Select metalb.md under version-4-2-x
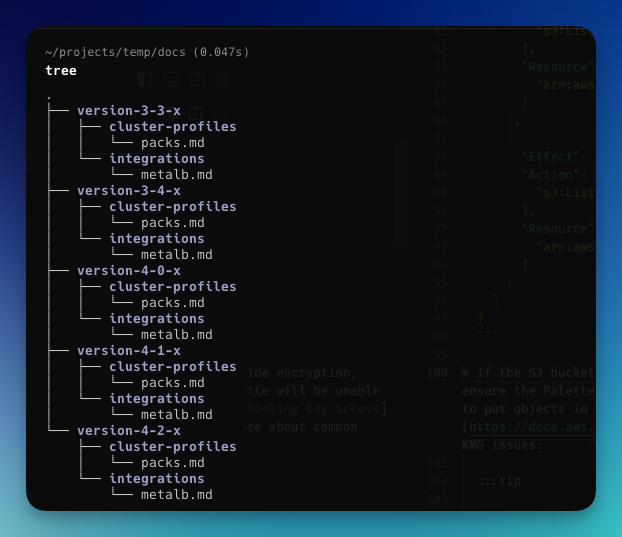 point(177,495)
